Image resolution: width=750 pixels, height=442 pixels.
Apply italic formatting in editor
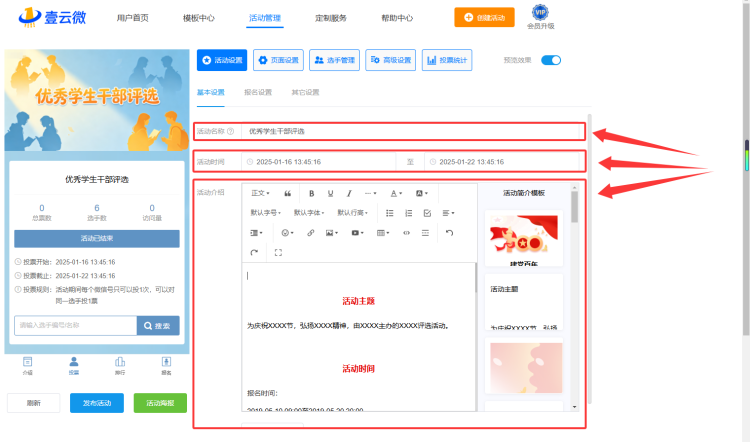tap(349, 193)
